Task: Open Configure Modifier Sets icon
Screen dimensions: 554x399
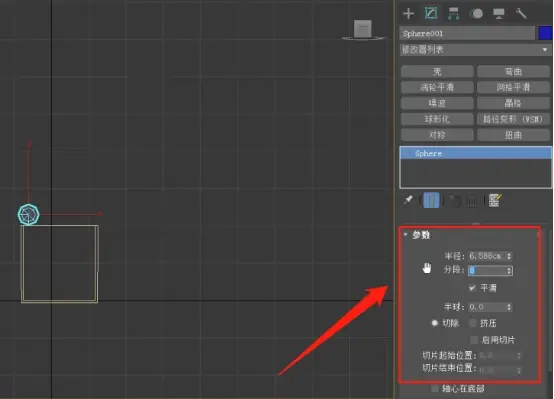Action: 495,200
